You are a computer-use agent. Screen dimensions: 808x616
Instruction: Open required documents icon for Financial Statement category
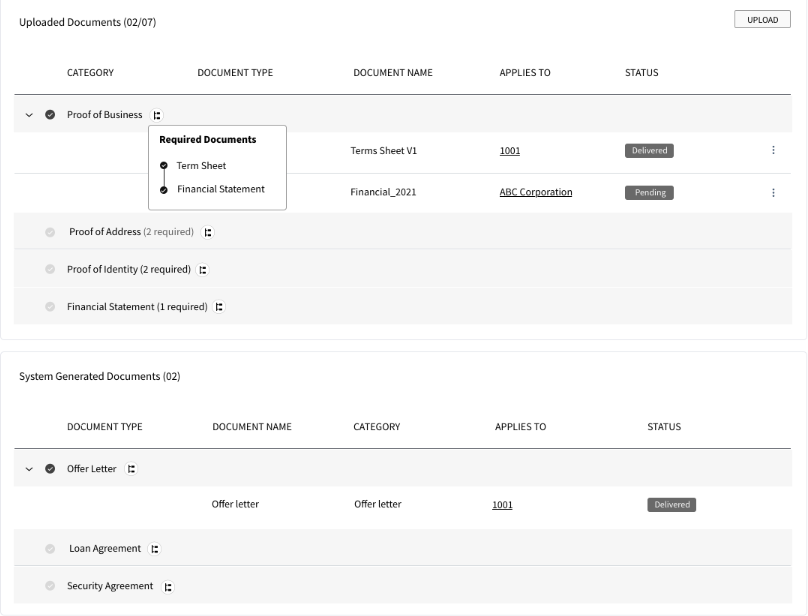pos(219,307)
